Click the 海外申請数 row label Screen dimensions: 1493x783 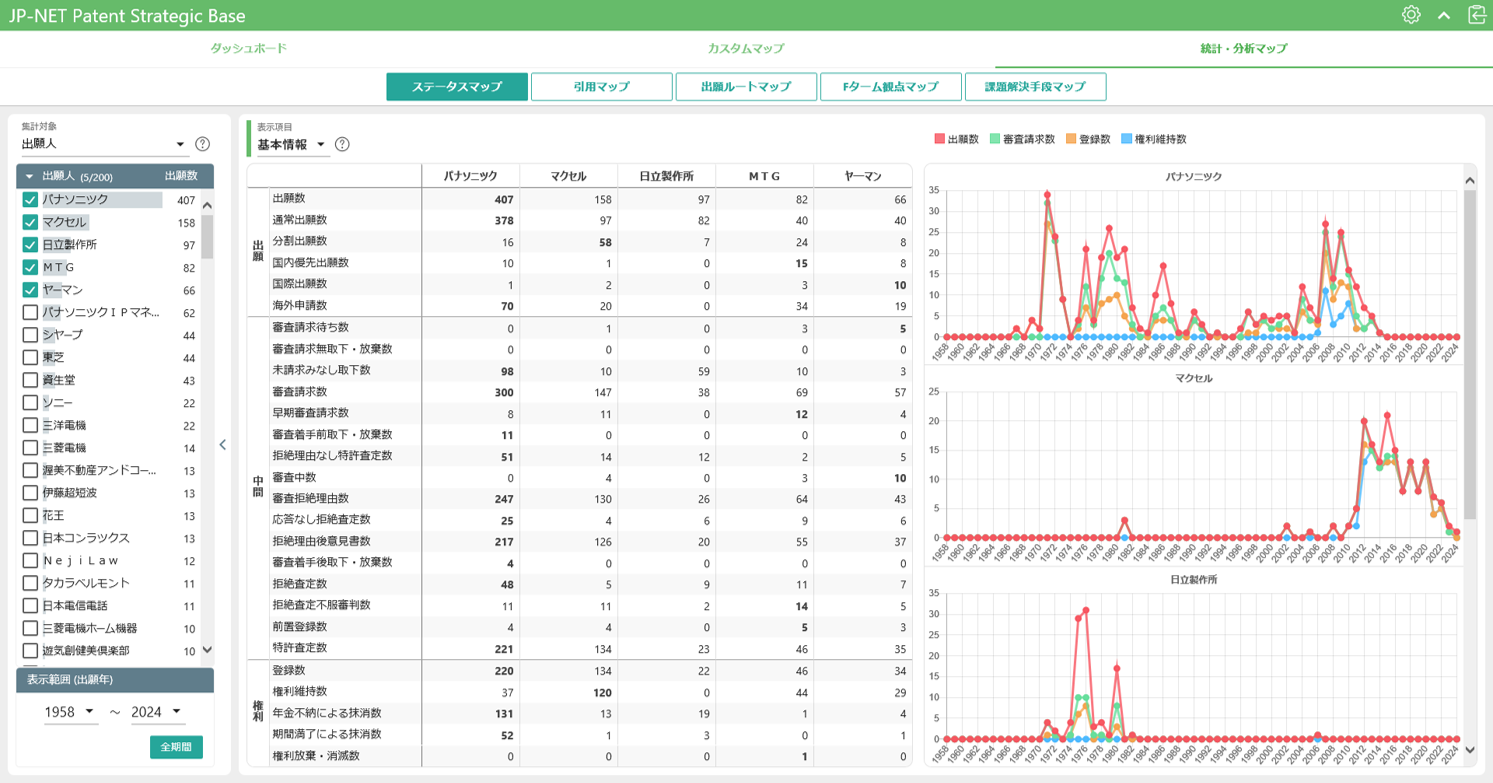point(300,305)
